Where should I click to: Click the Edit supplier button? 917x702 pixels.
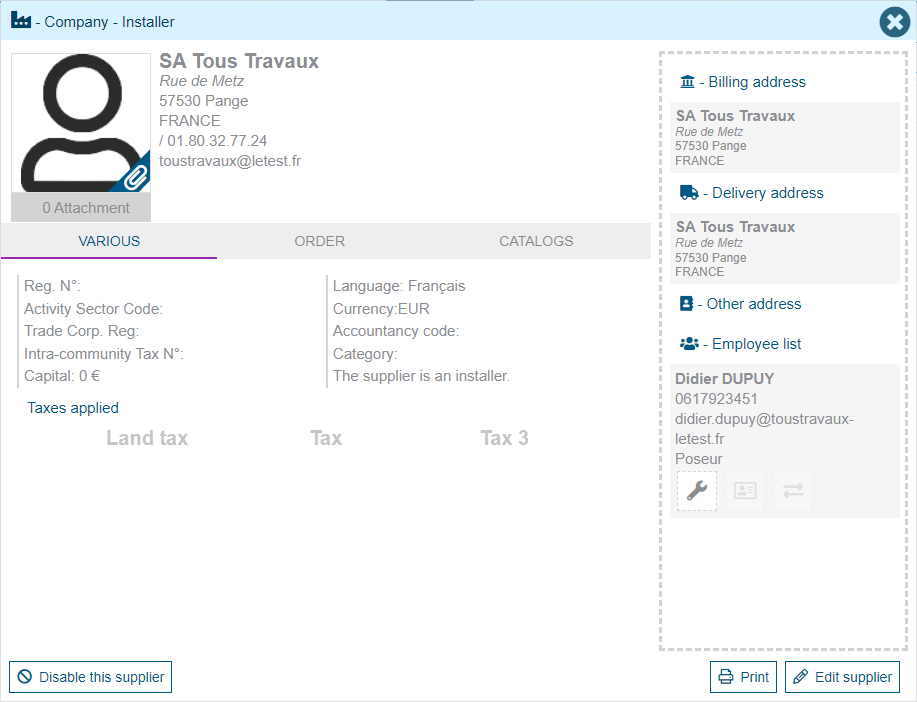click(x=842, y=677)
